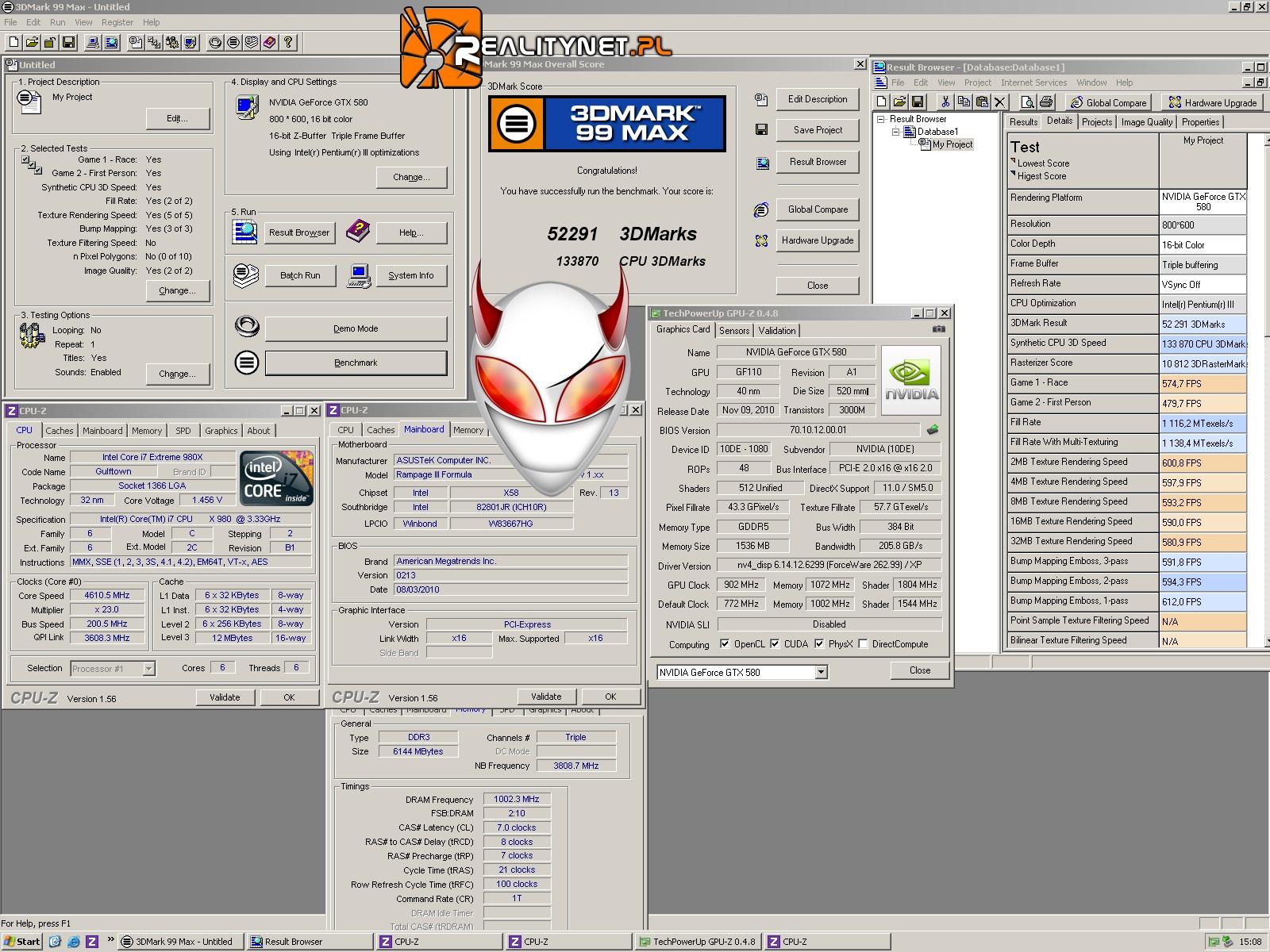Click purple Help book icon in toolbar
Screen dimensions: 1270x952
click(x=270, y=42)
